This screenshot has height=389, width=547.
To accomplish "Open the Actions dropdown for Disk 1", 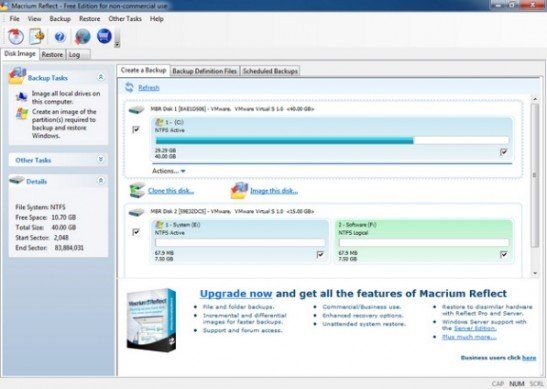I will pos(169,171).
